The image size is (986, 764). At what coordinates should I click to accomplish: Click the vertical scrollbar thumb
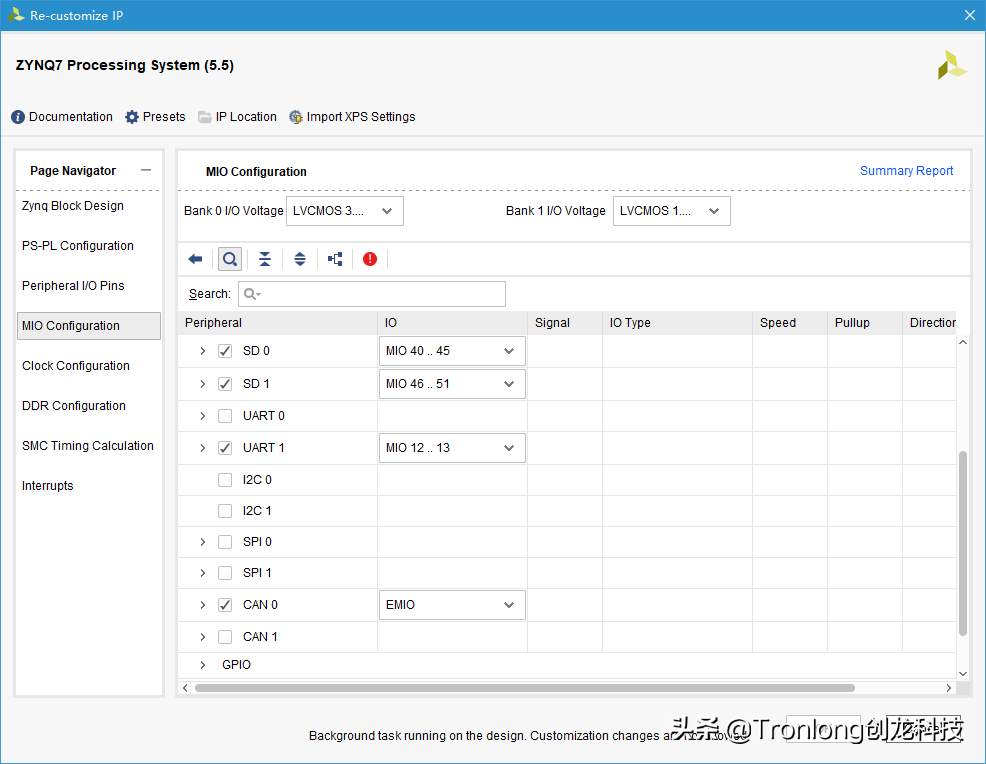tap(963, 543)
